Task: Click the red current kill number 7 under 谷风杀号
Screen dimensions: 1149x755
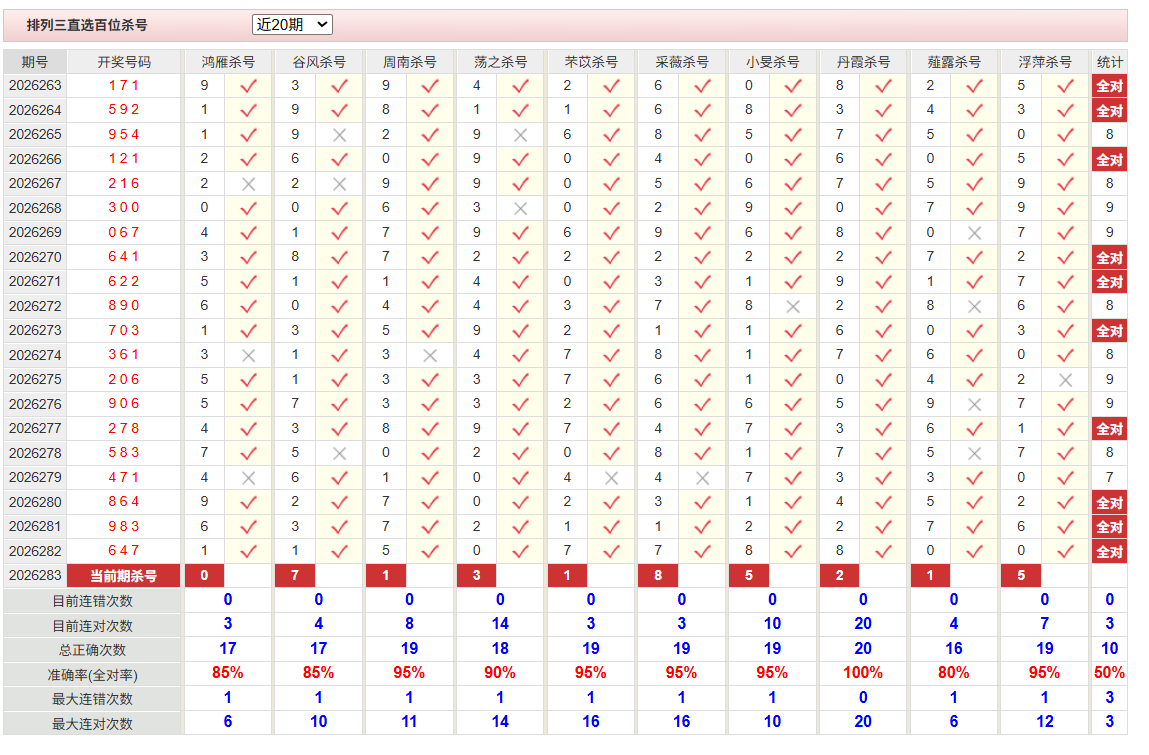Action: tap(295, 576)
